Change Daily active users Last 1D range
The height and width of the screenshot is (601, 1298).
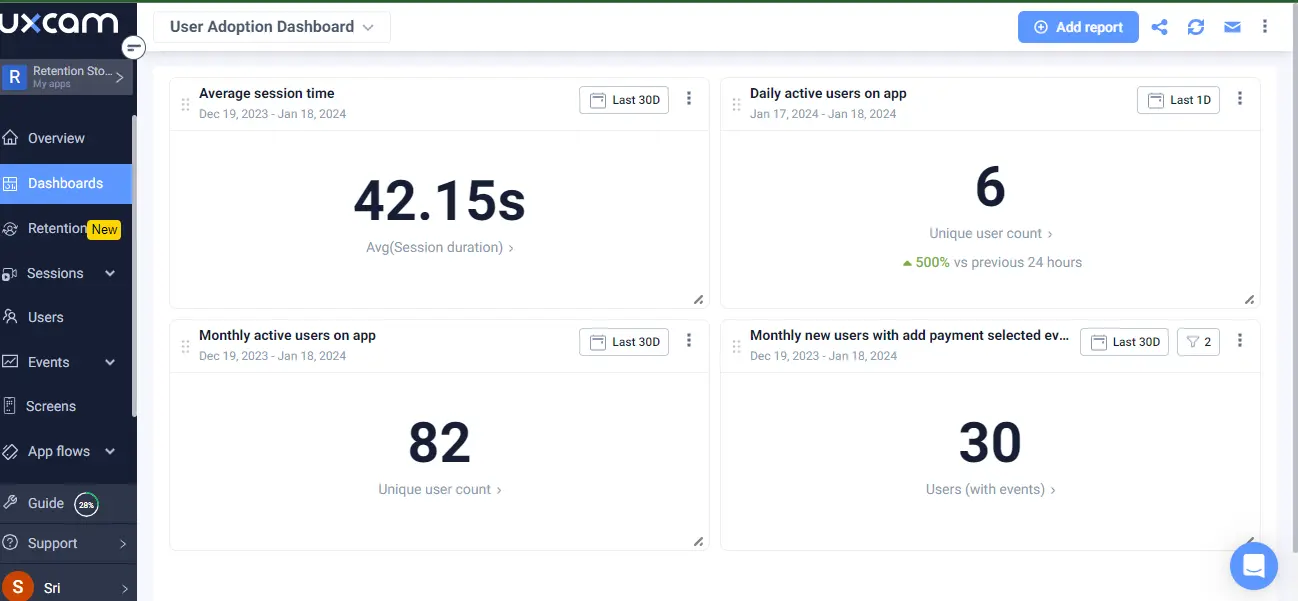[x=1179, y=100]
